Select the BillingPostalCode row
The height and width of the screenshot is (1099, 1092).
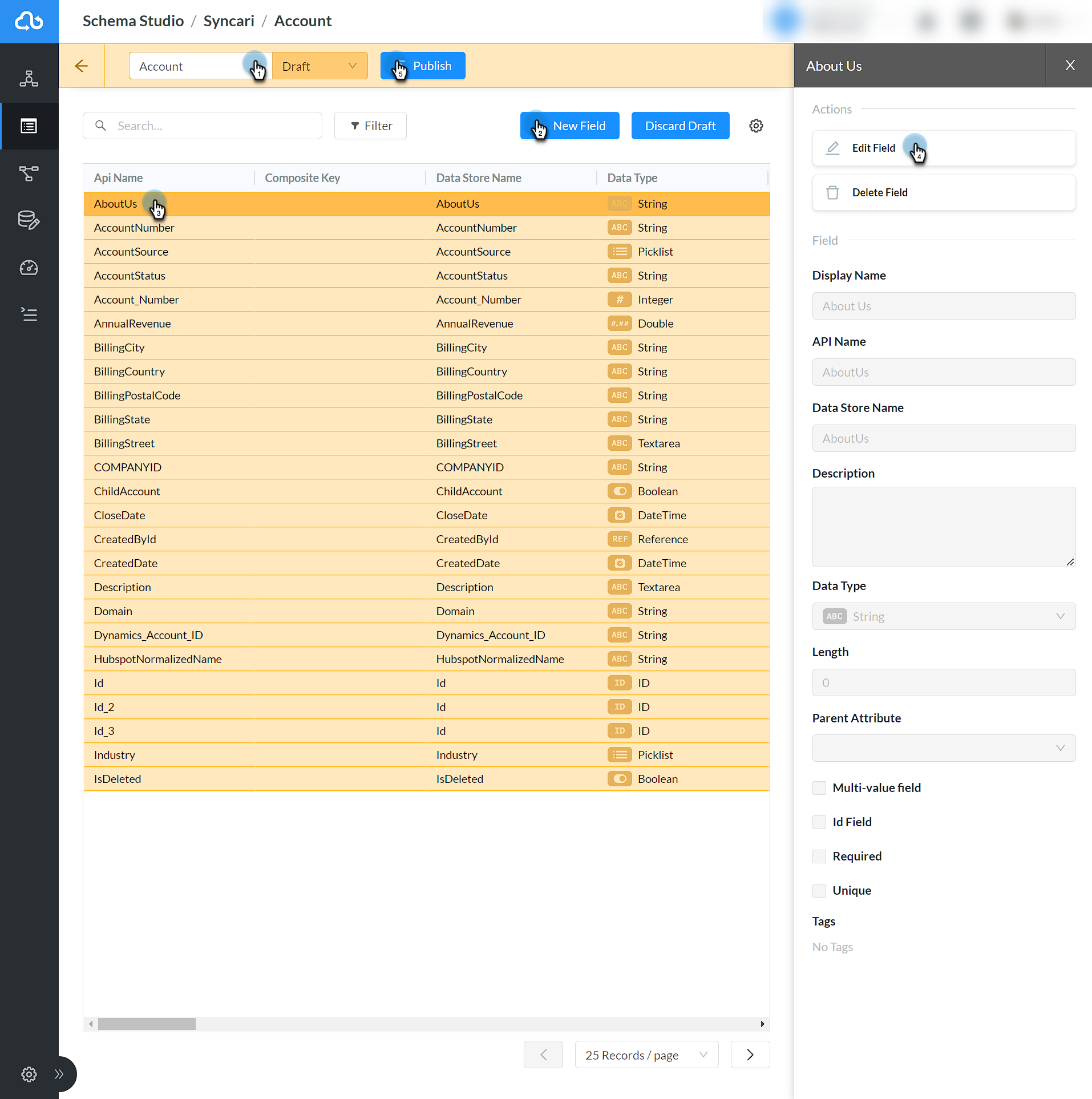tap(427, 395)
